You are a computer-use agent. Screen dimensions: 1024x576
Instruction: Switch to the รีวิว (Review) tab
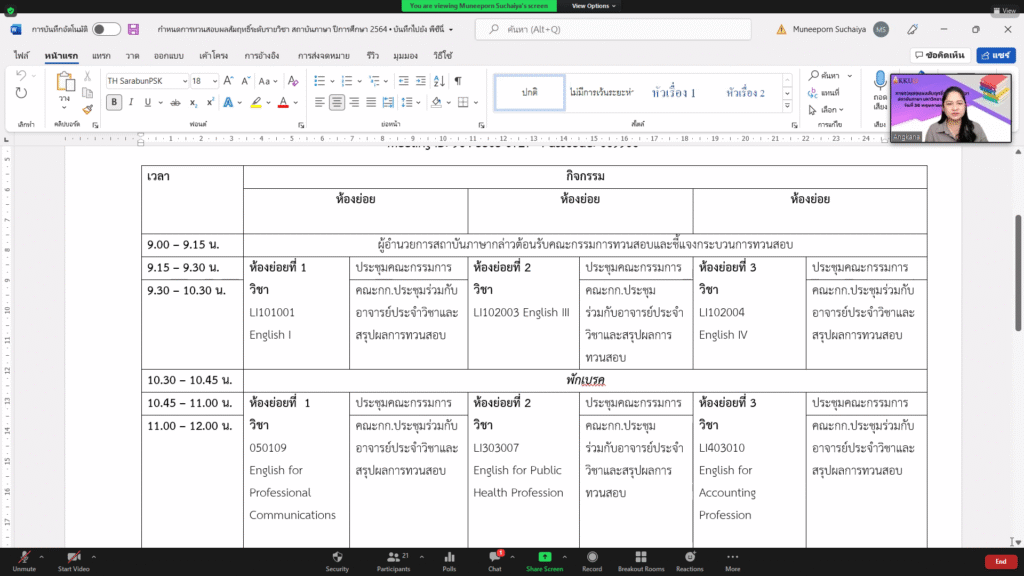coord(372,55)
